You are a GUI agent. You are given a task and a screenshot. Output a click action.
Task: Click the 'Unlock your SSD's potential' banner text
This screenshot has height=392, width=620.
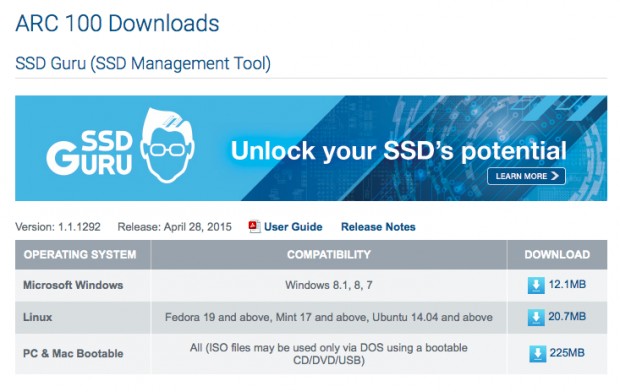coord(399,151)
